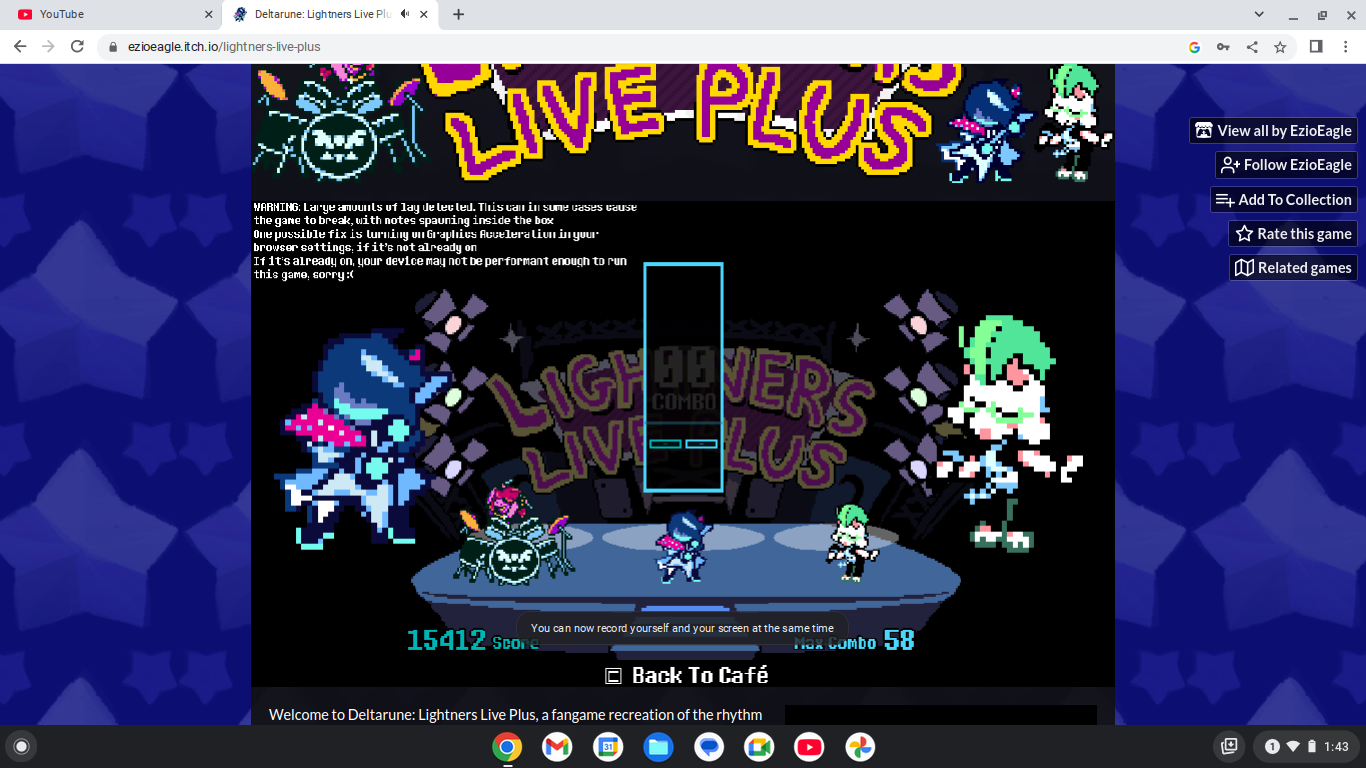Screen dimensions: 1366x768
Task: Open the Chrome three-dot menu
Action: [x=1346, y=47]
